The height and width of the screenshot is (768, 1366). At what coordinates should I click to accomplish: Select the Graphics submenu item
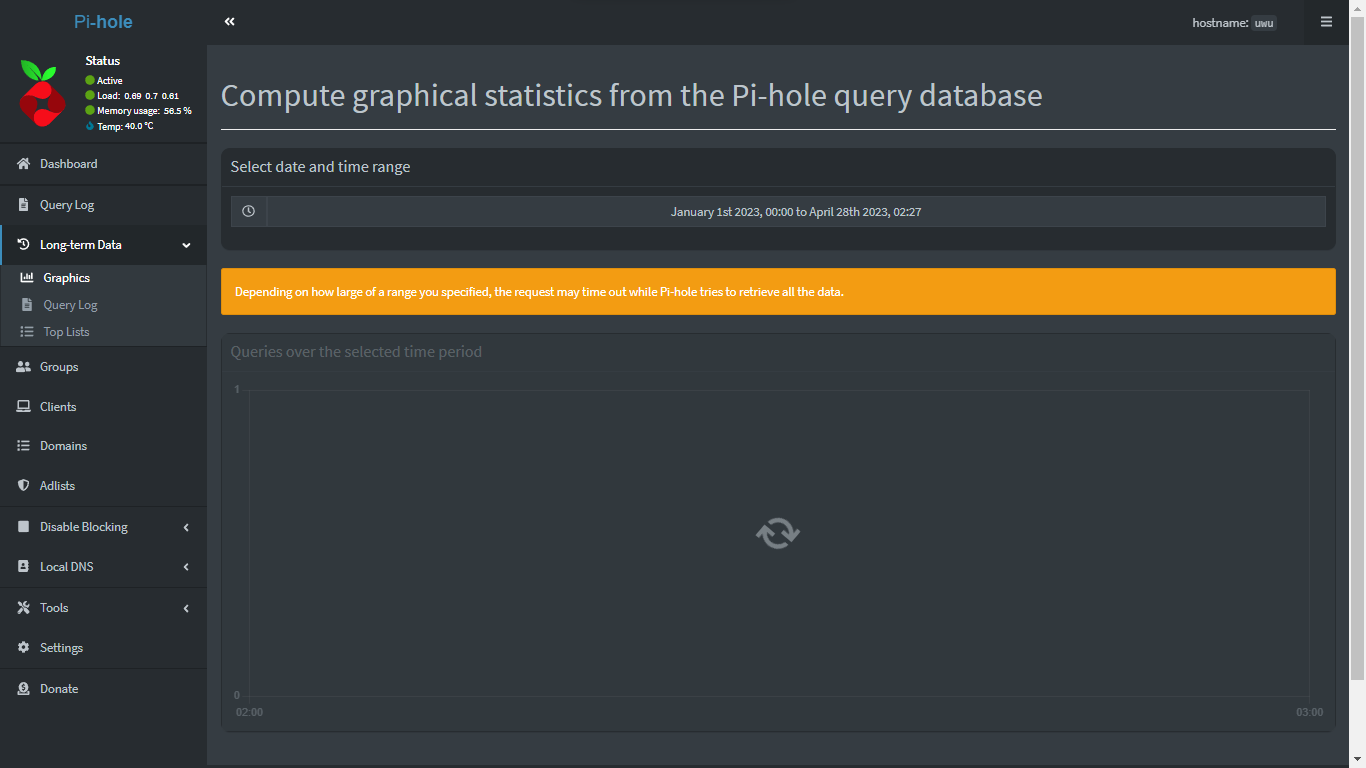pyautogui.click(x=66, y=278)
